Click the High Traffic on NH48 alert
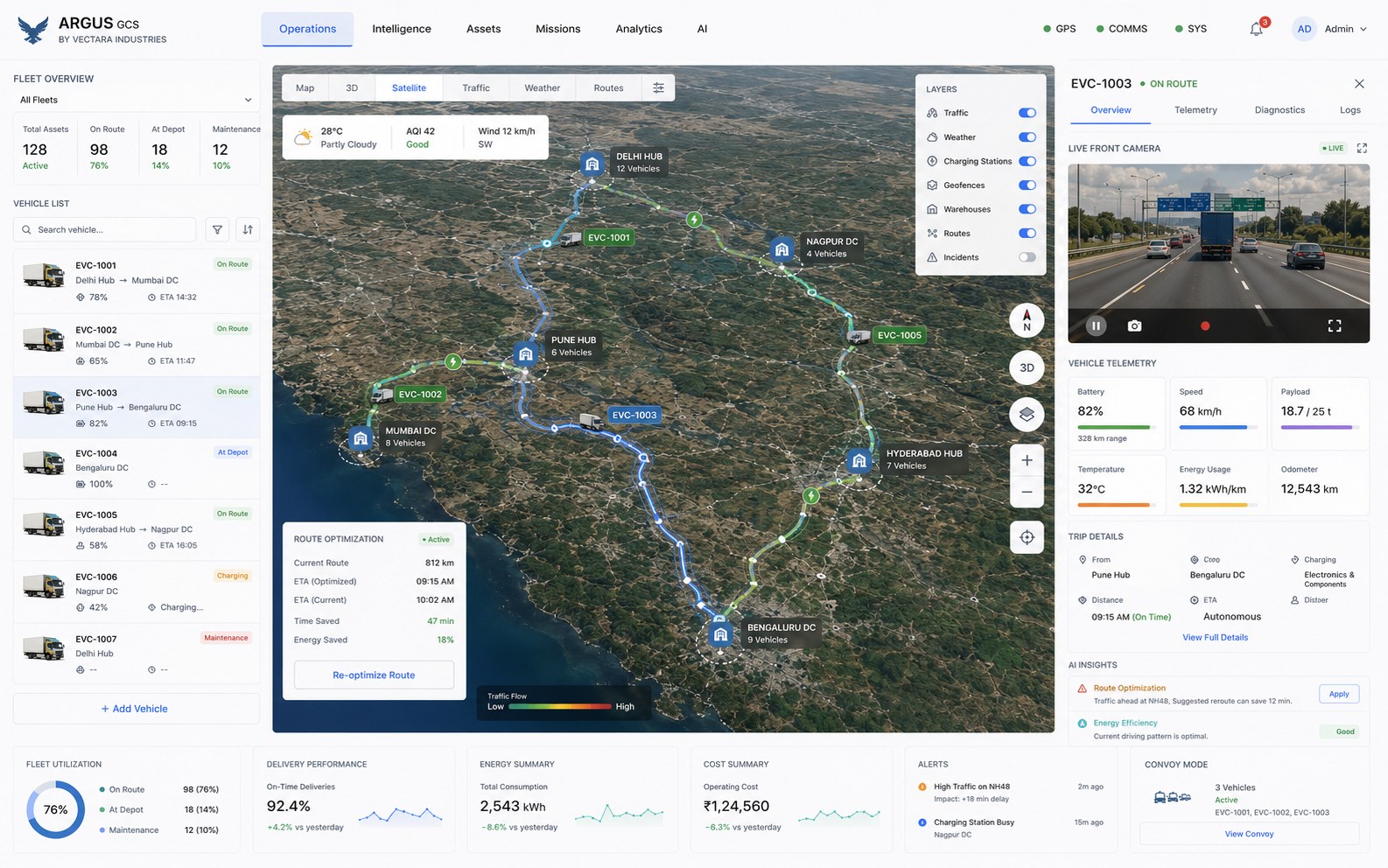 click(x=1010, y=793)
